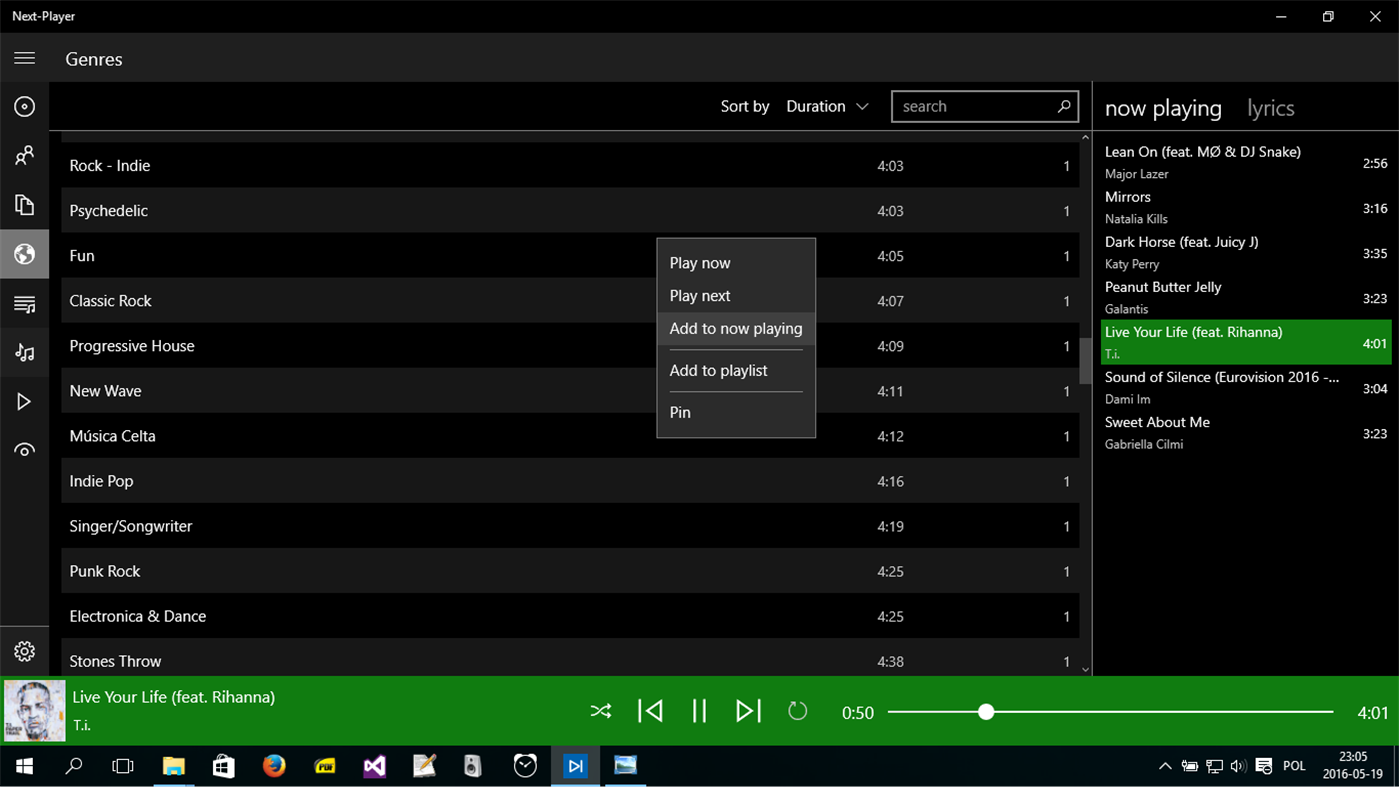
Task: Open the Sort by Duration dropdown
Action: click(827, 106)
